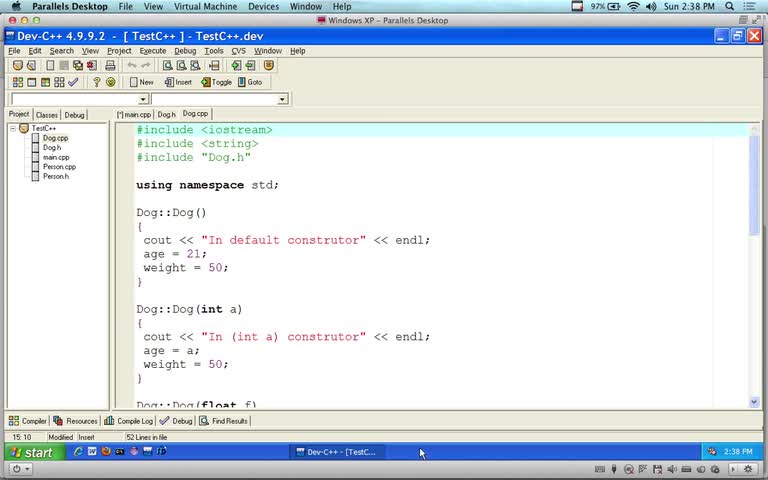Click the Debug checkmark toolbar icon
The image size is (768, 480).
coord(73,82)
